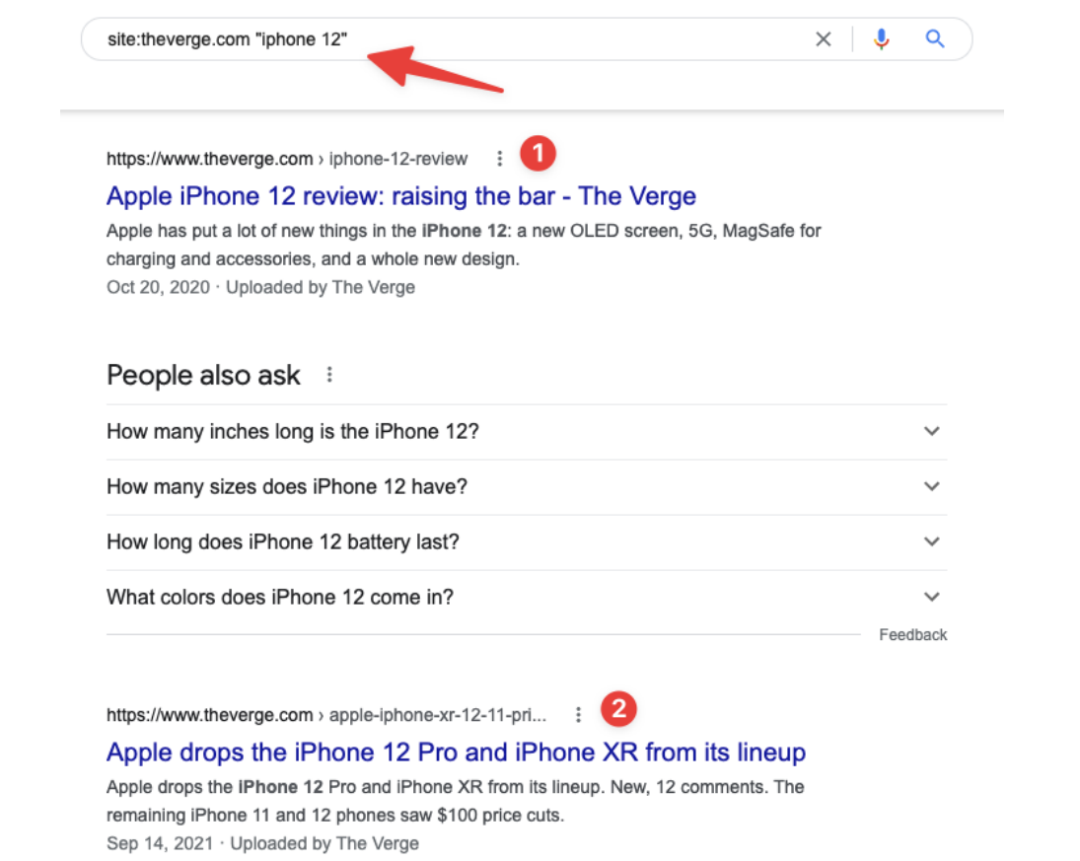Screen dimensions: 1080x861
Task: Click the red number 2 badge
Action: click(619, 709)
